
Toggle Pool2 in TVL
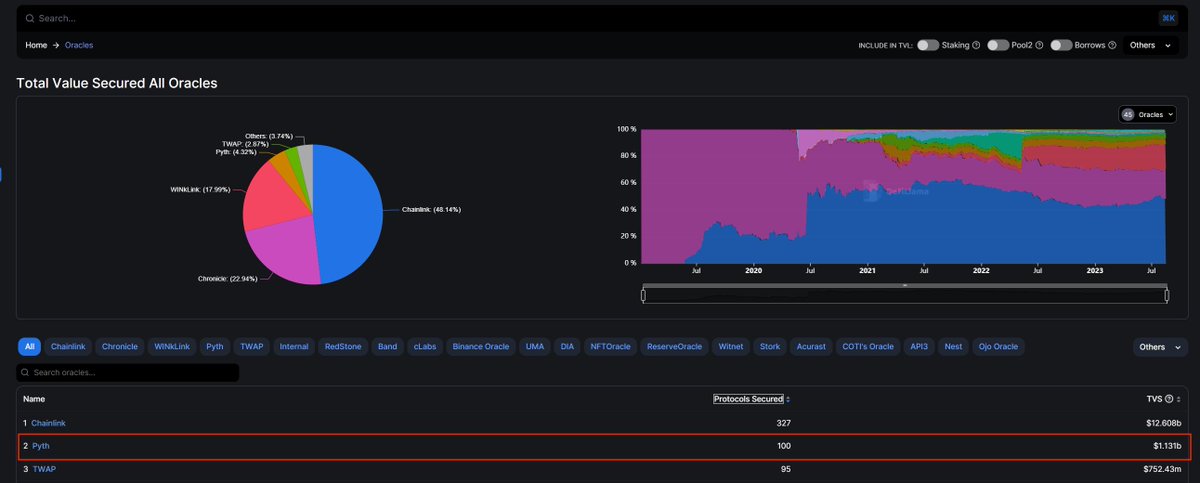[997, 45]
